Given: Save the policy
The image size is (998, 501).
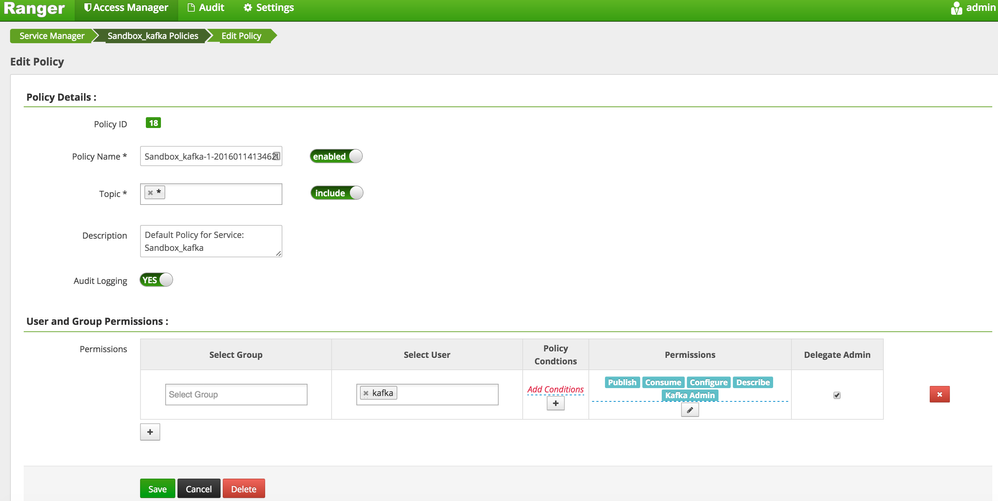Looking at the screenshot, I should [x=157, y=489].
